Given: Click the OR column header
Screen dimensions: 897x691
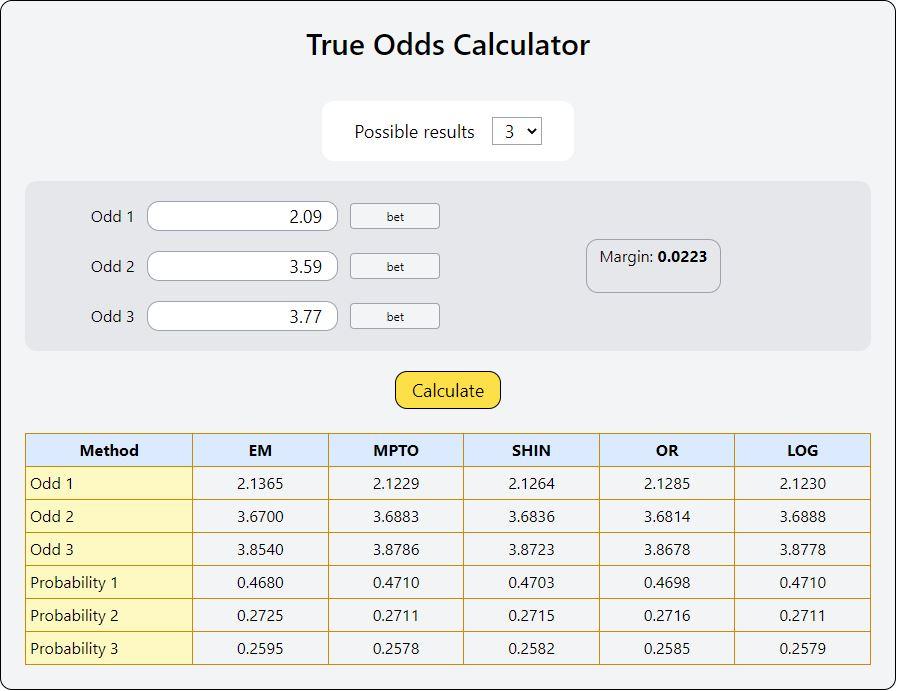Looking at the screenshot, I should pyautogui.click(x=667, y=450).
